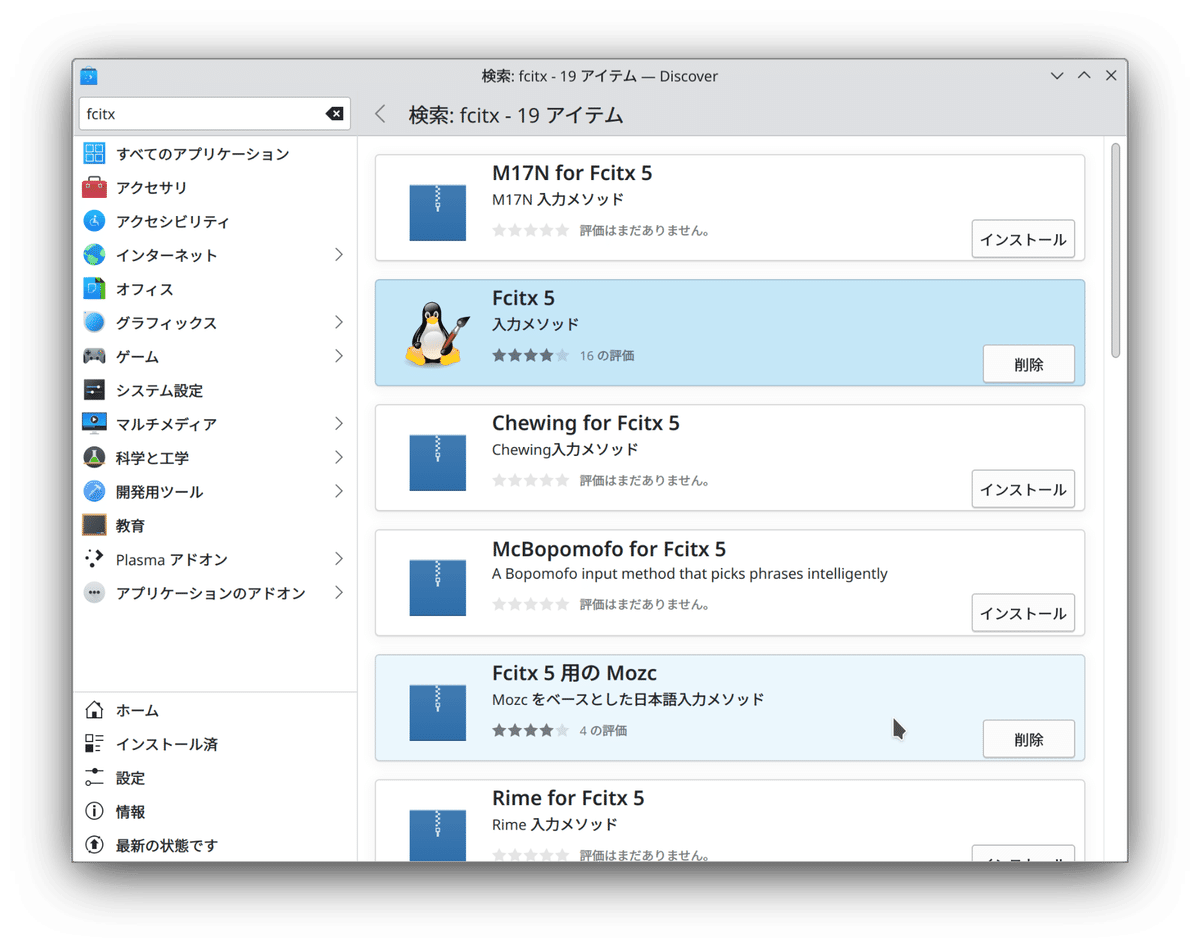
Task: Go to the ホーム page
Action: pyautogui.click(x=215, y=710)
